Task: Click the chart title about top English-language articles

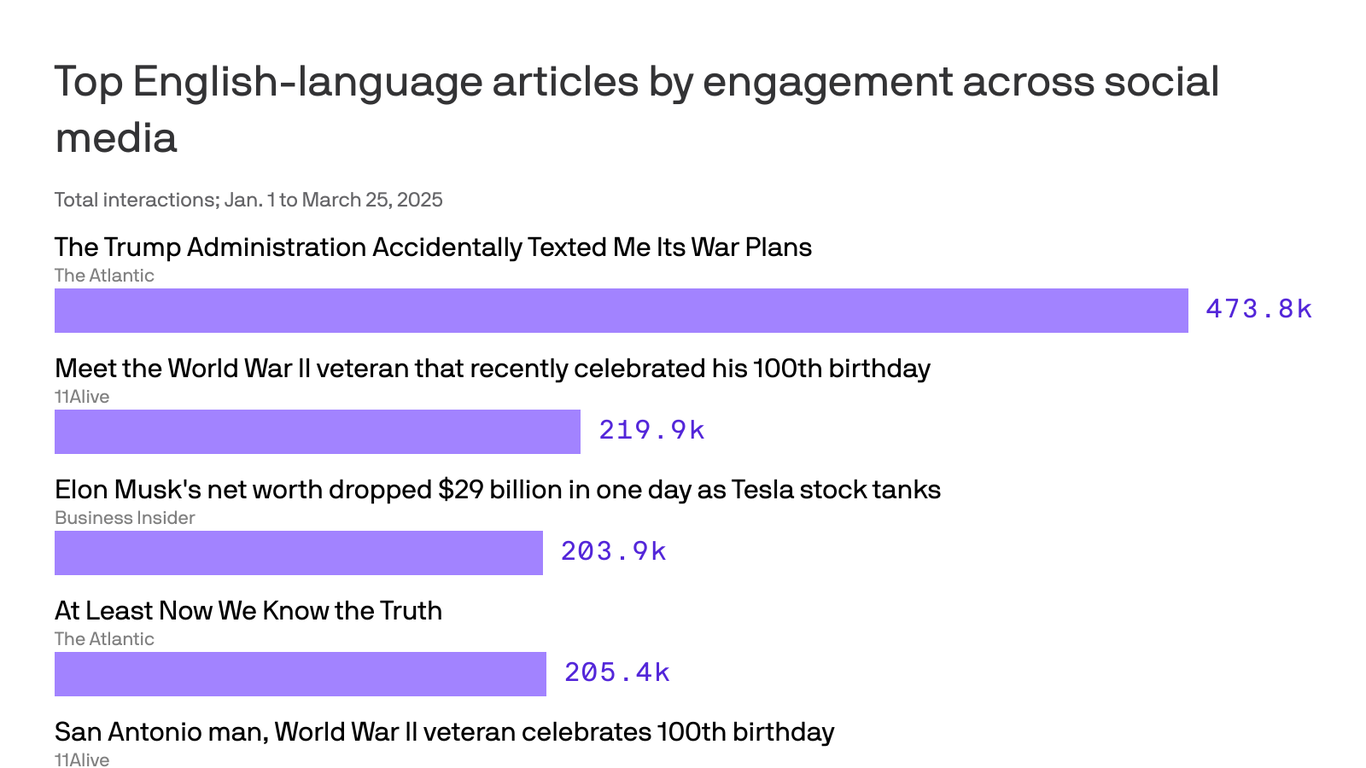Action: tap(636, 108)
